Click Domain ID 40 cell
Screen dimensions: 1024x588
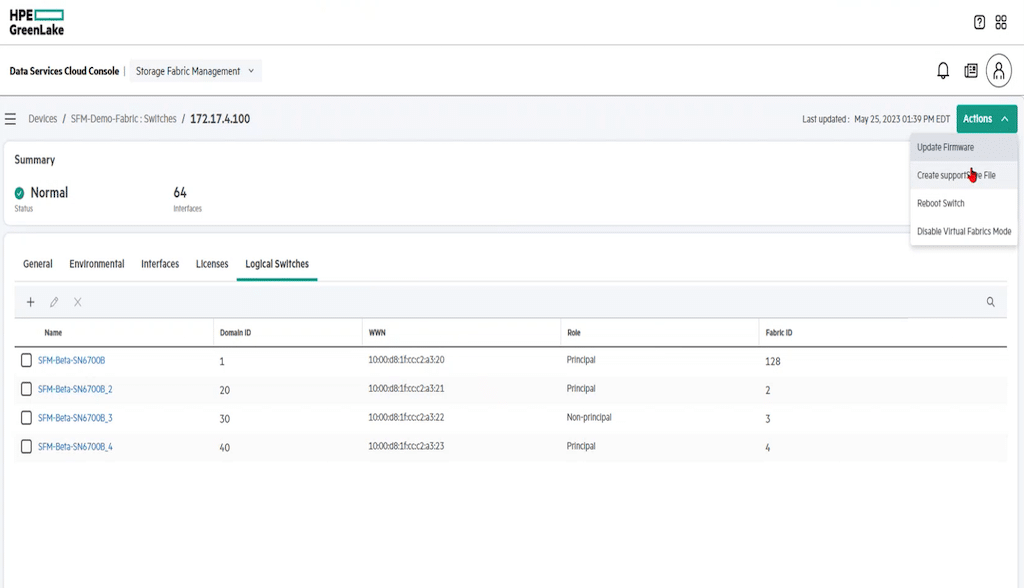[x=225, y=448]
